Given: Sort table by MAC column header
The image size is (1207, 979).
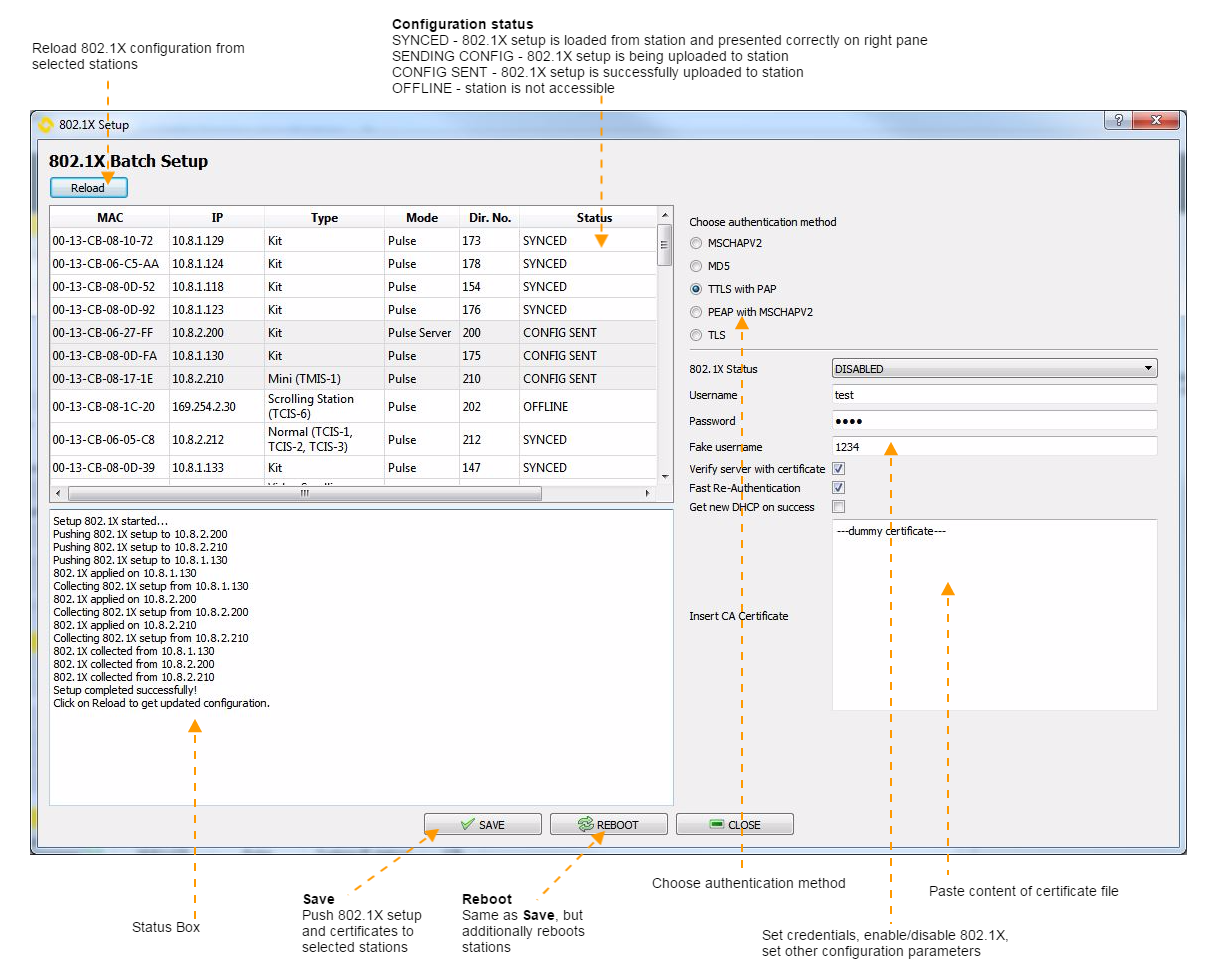Looking at the screenshot, I should click(x=110, y=218).
